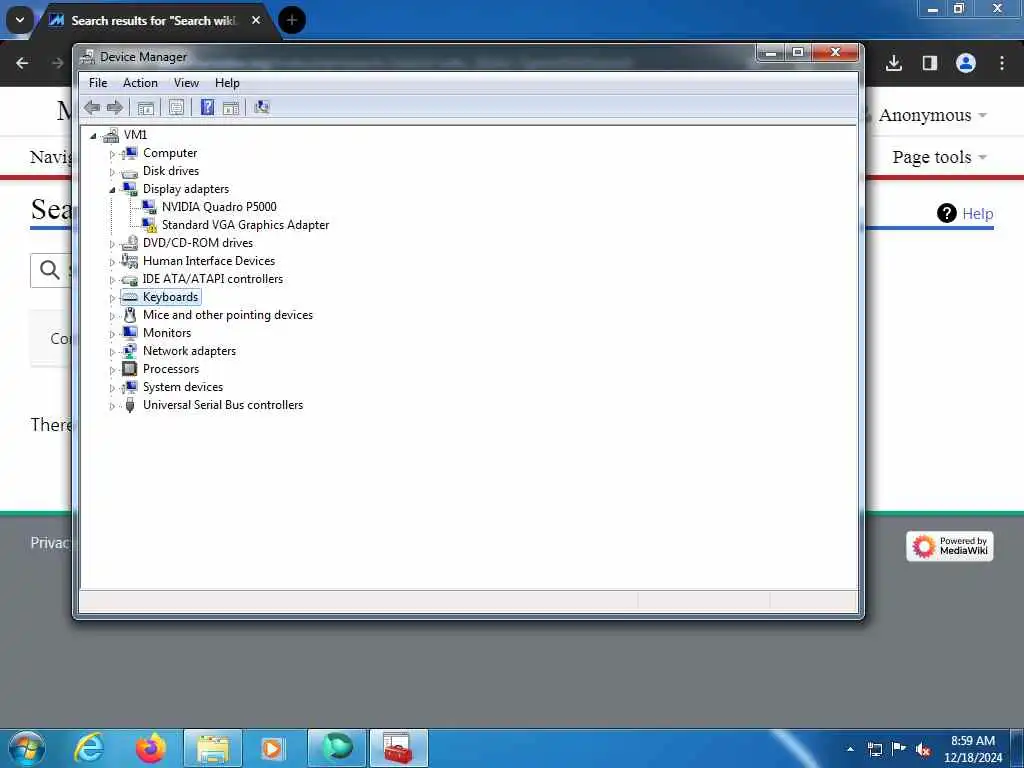The image size is (1024, 768).
Task: Open the Anonymous user dropdown on wiki page
Action: [932, 115]
